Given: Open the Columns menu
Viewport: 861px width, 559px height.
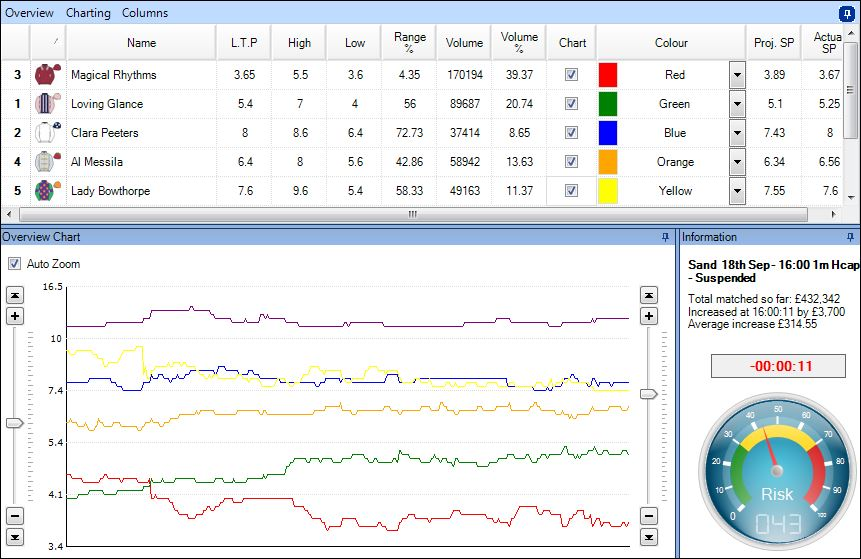Looking at the screenshot, I should [x=145, y=13].
